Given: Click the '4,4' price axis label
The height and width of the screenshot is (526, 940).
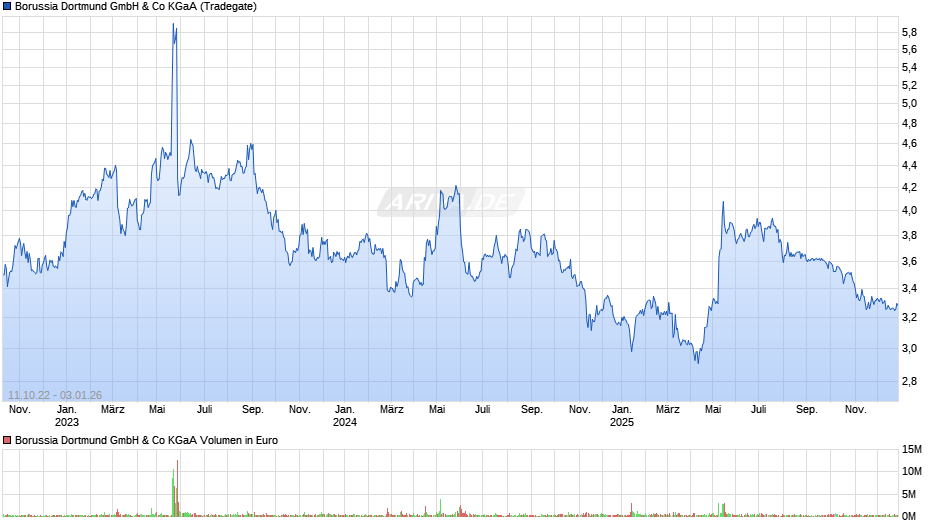Looking at the screenshot, I should coord(909,165).
